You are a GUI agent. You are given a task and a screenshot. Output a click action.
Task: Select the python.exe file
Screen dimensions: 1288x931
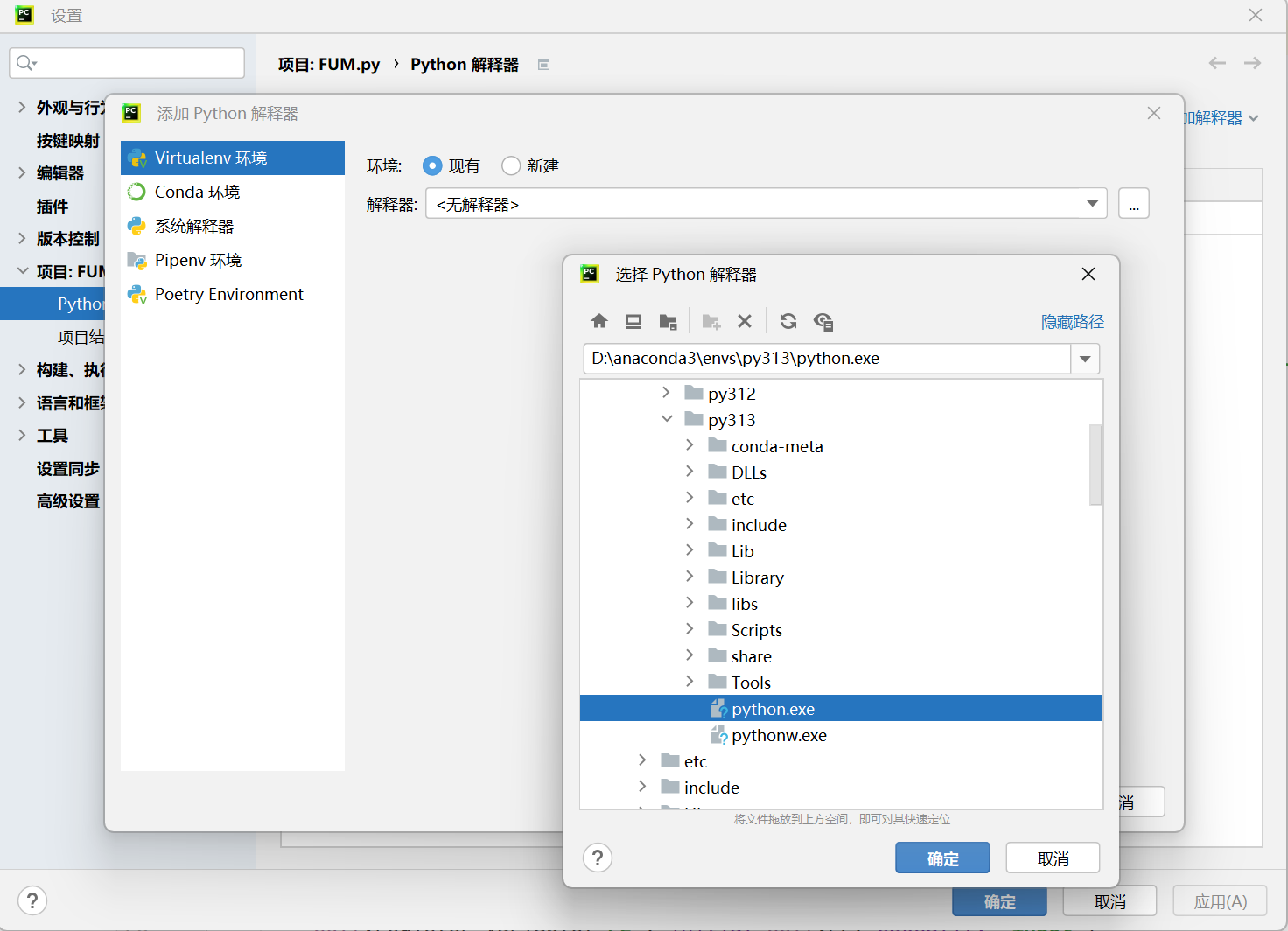click(841, 709)
